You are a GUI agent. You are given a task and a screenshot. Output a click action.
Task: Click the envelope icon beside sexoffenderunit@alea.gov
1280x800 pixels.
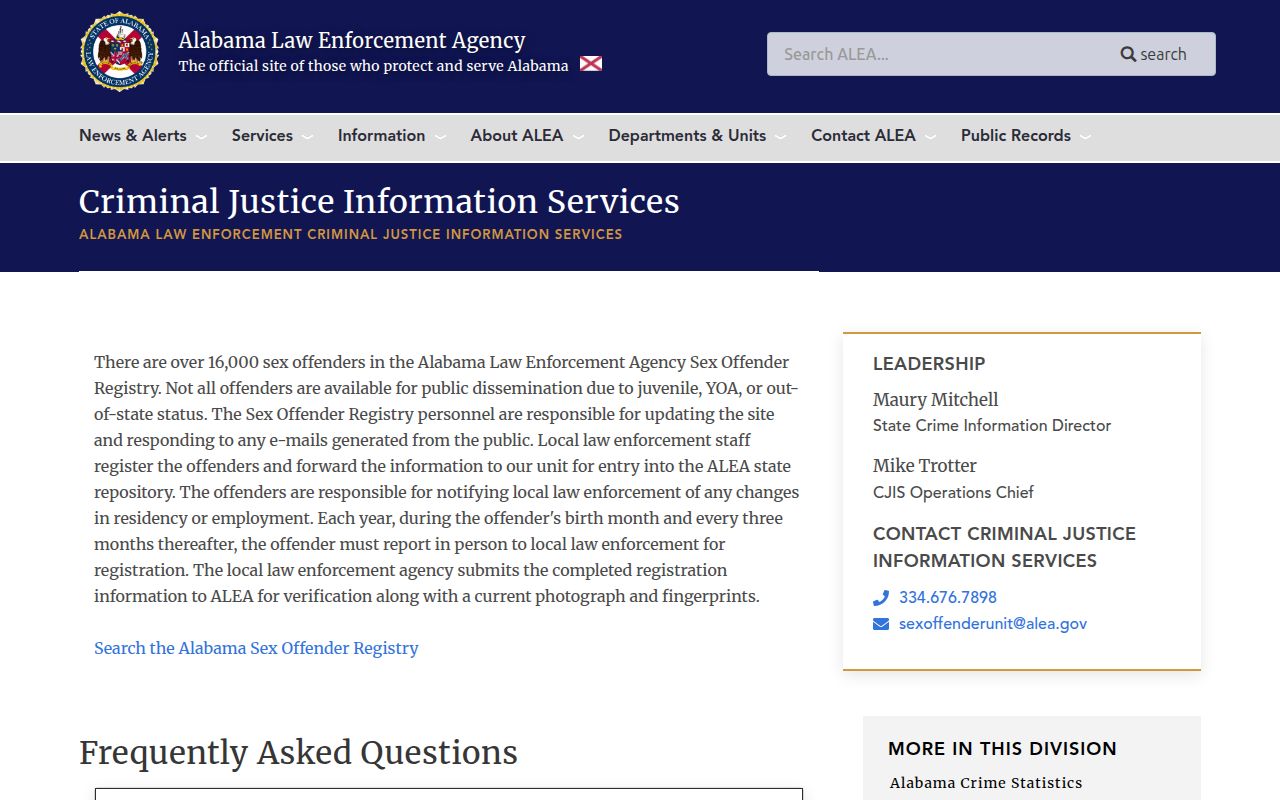pyautogui.click(x=881, y=623)
